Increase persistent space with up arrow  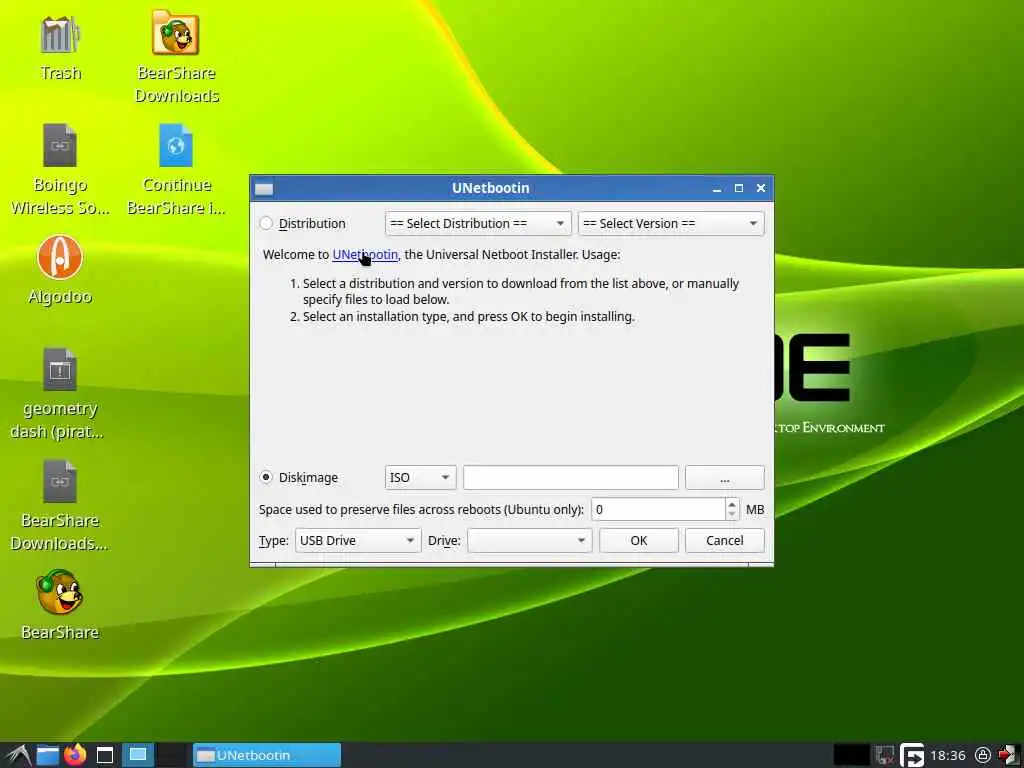pyautogui.click(x=732, y=504)
